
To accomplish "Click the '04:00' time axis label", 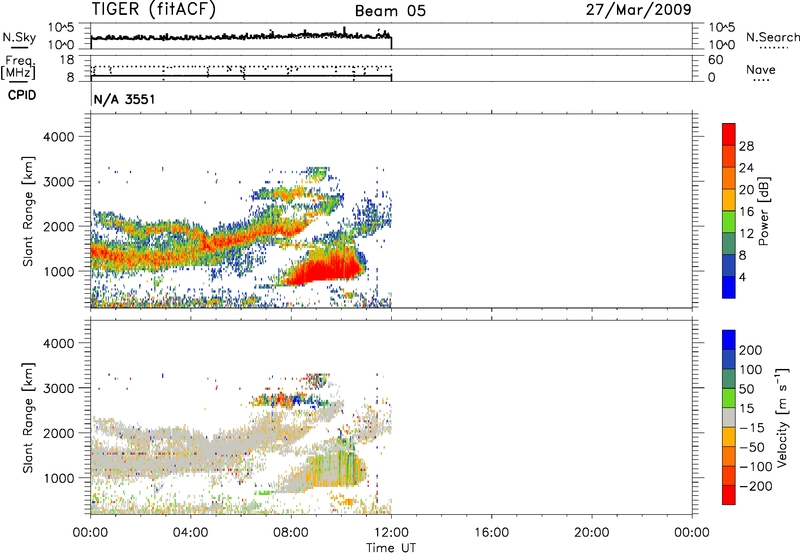I will coord(191,533).
